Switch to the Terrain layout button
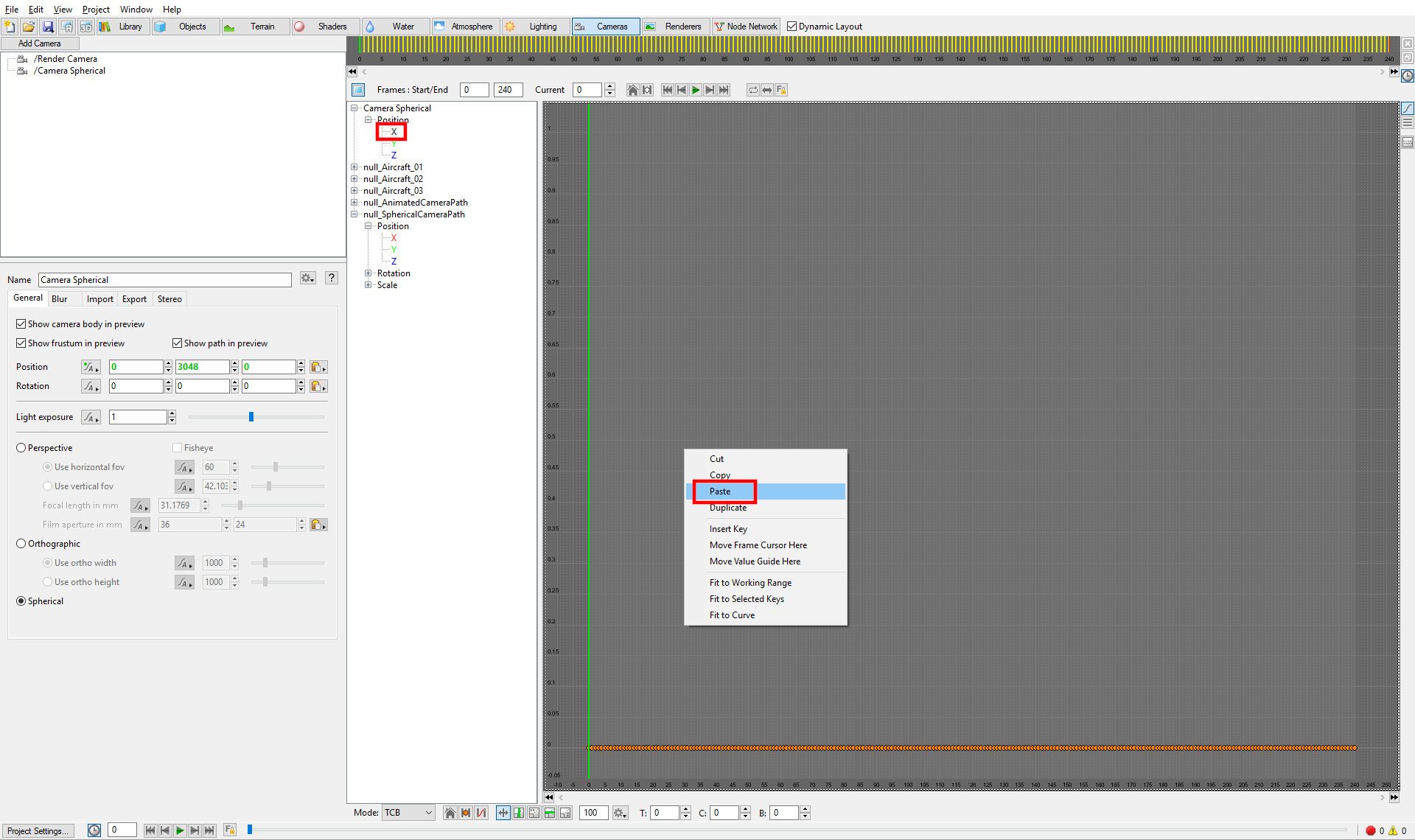The width and height of the screenshot is (1415, 840). [255, 27]
